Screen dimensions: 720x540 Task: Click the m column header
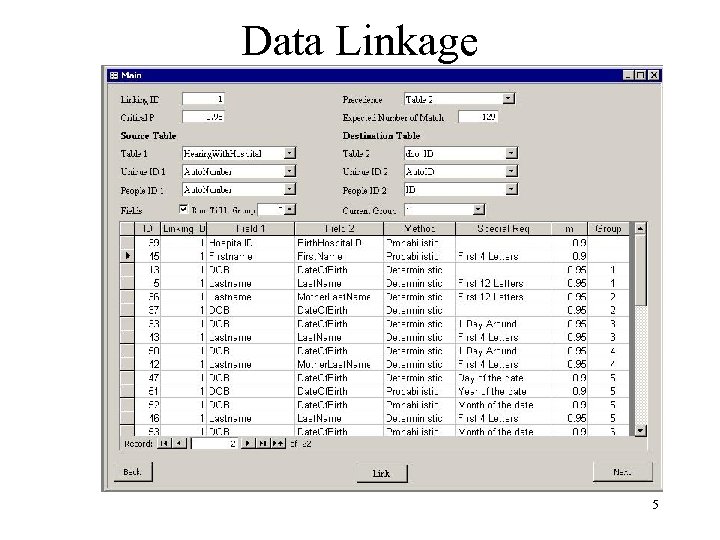coord(569,229)
